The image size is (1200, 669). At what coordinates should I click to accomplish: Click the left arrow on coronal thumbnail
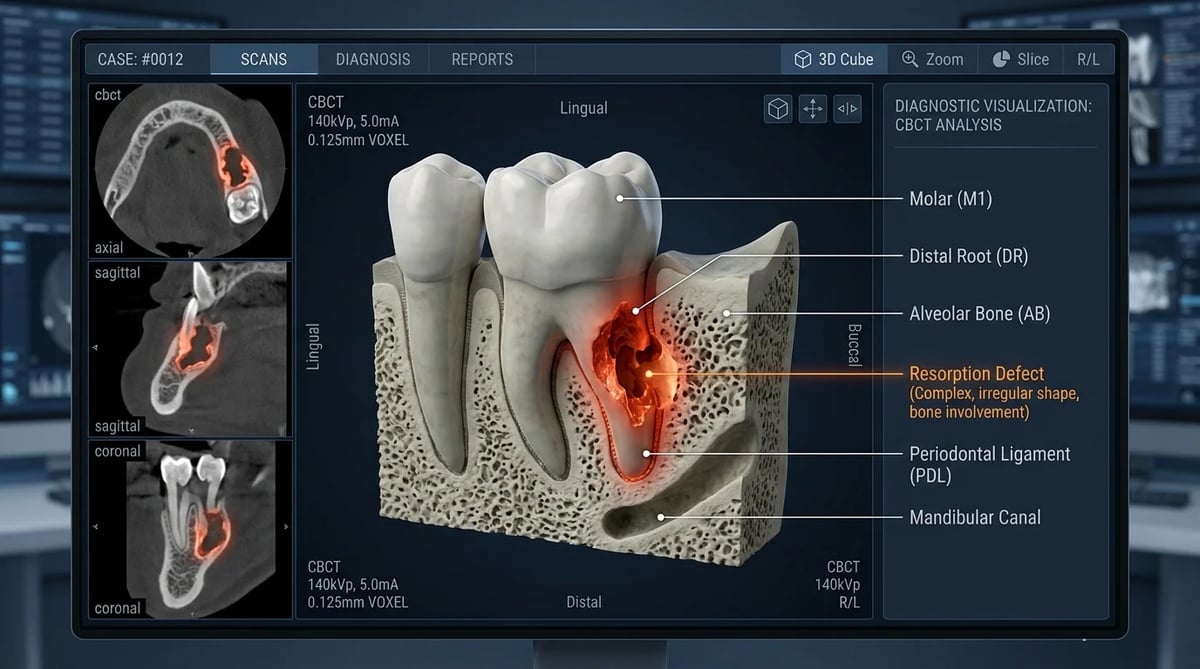pos(95,525)
